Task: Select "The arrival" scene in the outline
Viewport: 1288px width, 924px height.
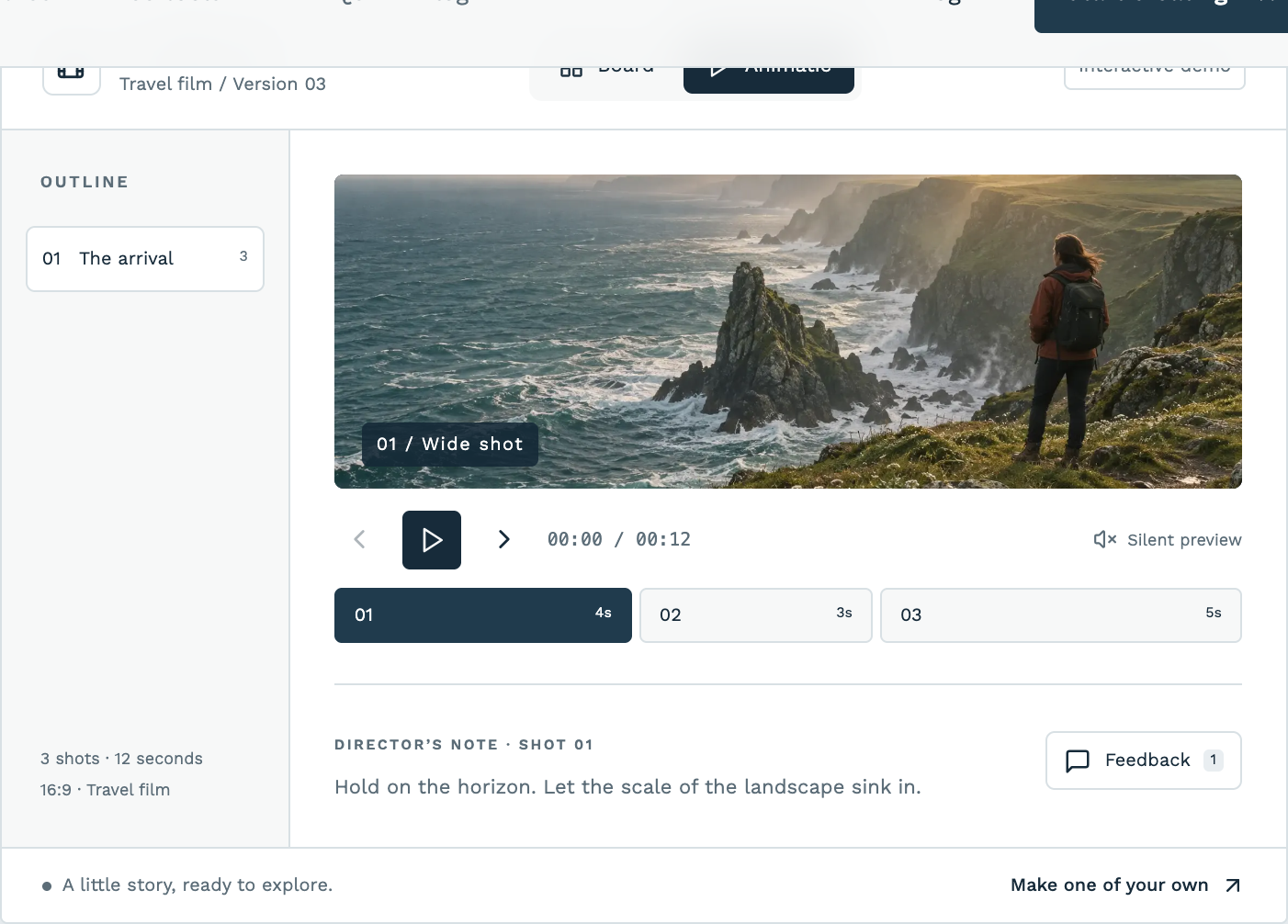Action: click(x=145, y=259)
